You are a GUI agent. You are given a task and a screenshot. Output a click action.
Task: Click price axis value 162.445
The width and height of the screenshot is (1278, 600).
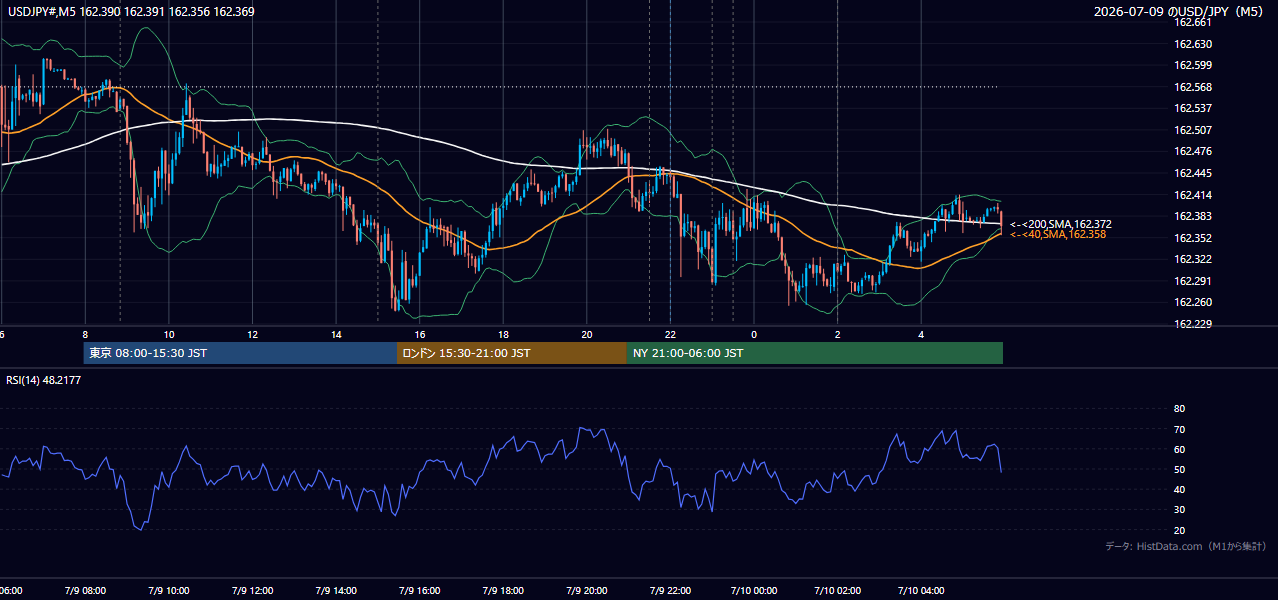coord(1195,173)
